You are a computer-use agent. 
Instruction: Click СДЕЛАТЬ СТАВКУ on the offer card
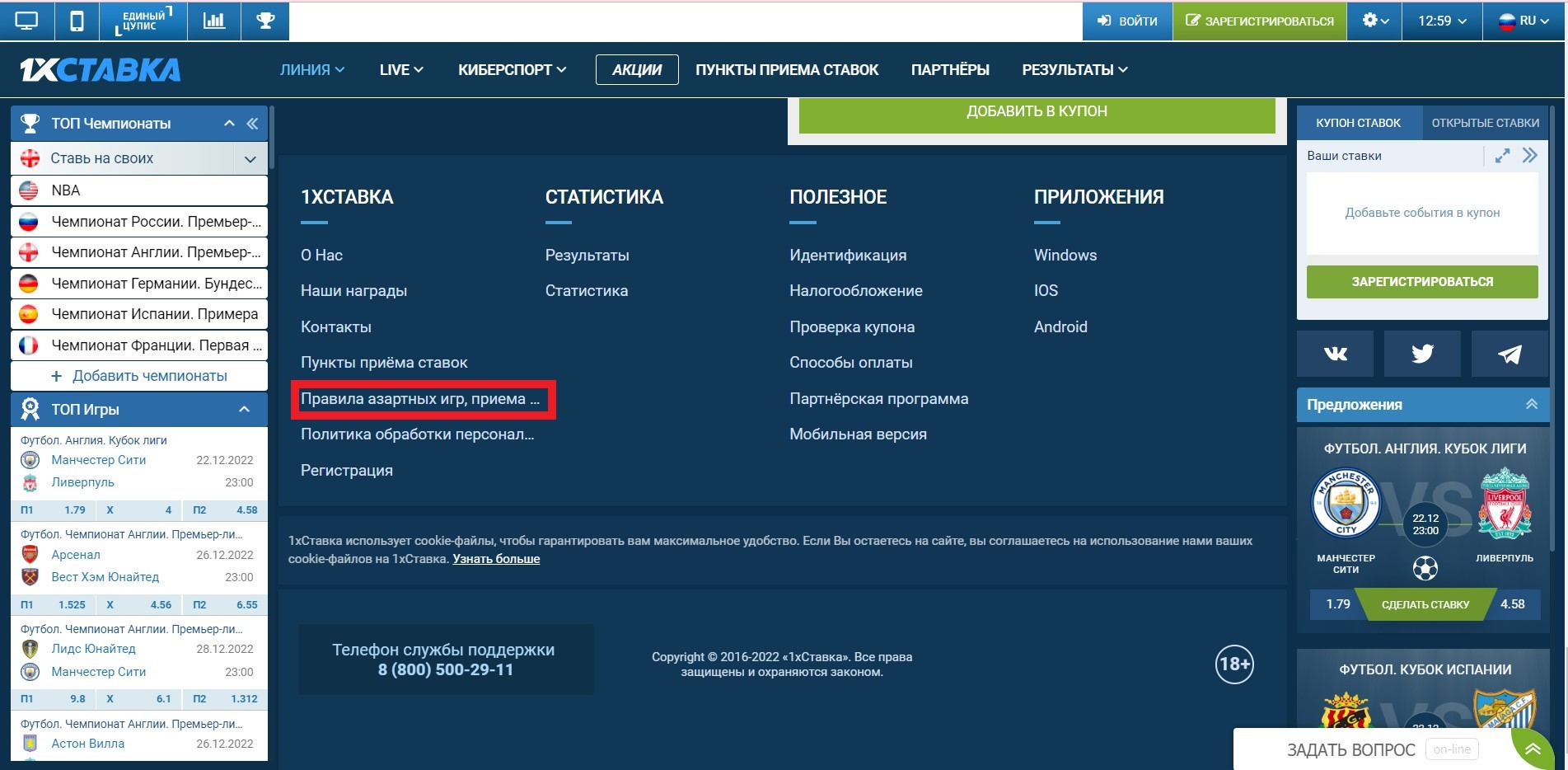1425,604
